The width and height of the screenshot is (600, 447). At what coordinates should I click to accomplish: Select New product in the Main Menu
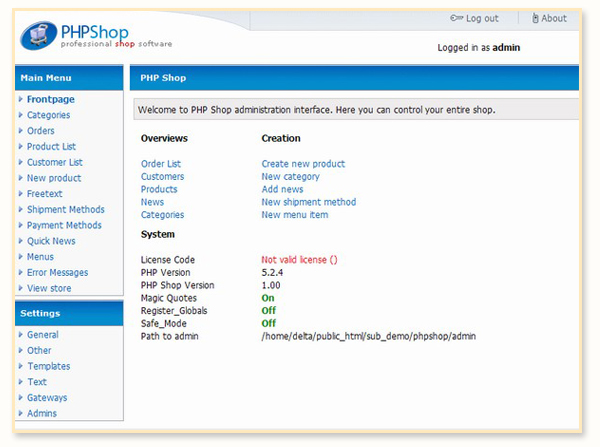pyautogui.click(x=54, y=178)
